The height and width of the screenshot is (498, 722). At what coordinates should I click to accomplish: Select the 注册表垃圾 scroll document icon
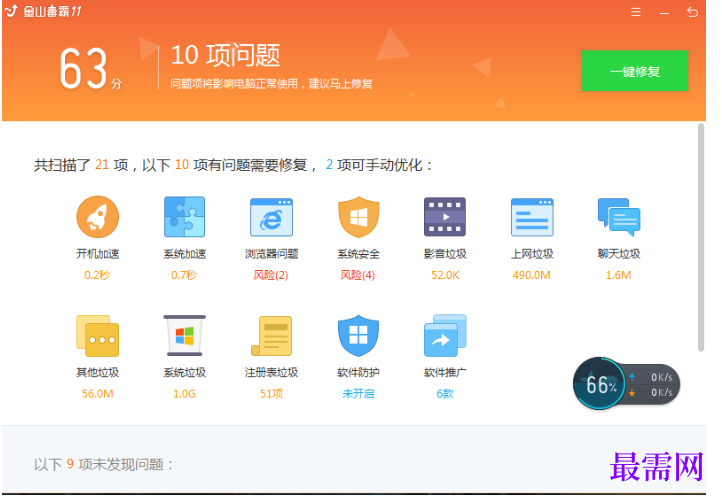click(271, 336)
